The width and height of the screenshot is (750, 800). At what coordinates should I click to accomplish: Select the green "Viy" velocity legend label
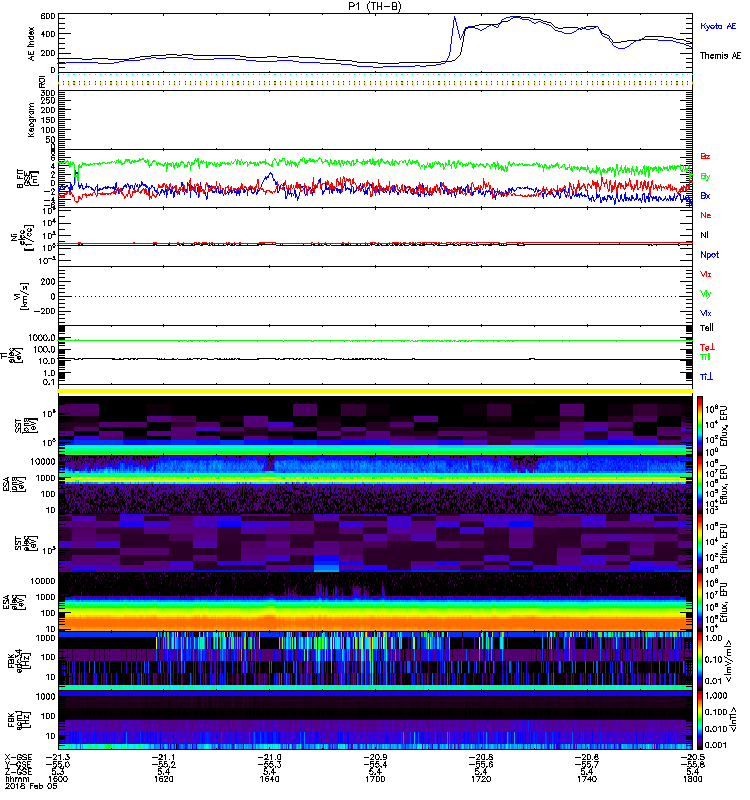pyautogui.click(x=706, y=294)
